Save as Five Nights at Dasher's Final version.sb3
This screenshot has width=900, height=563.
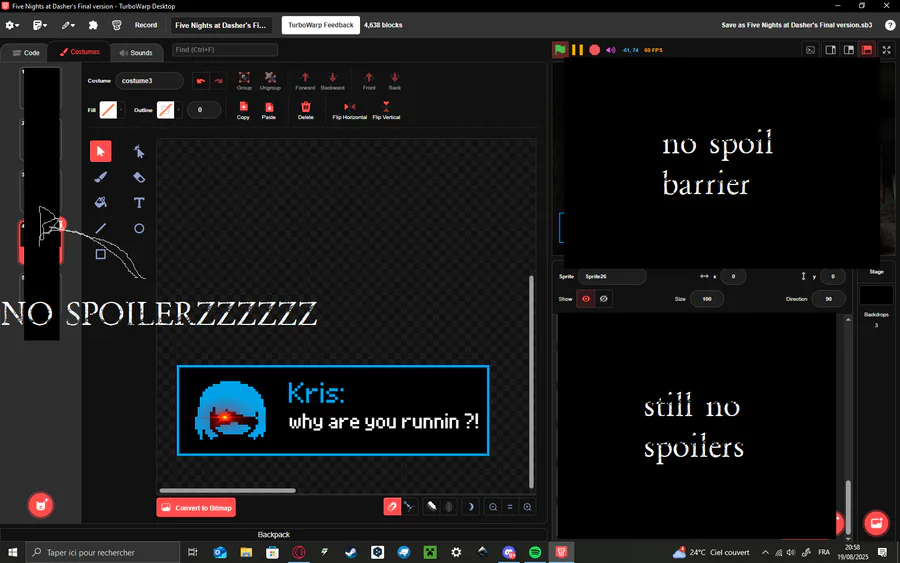(x=797, y=25)
